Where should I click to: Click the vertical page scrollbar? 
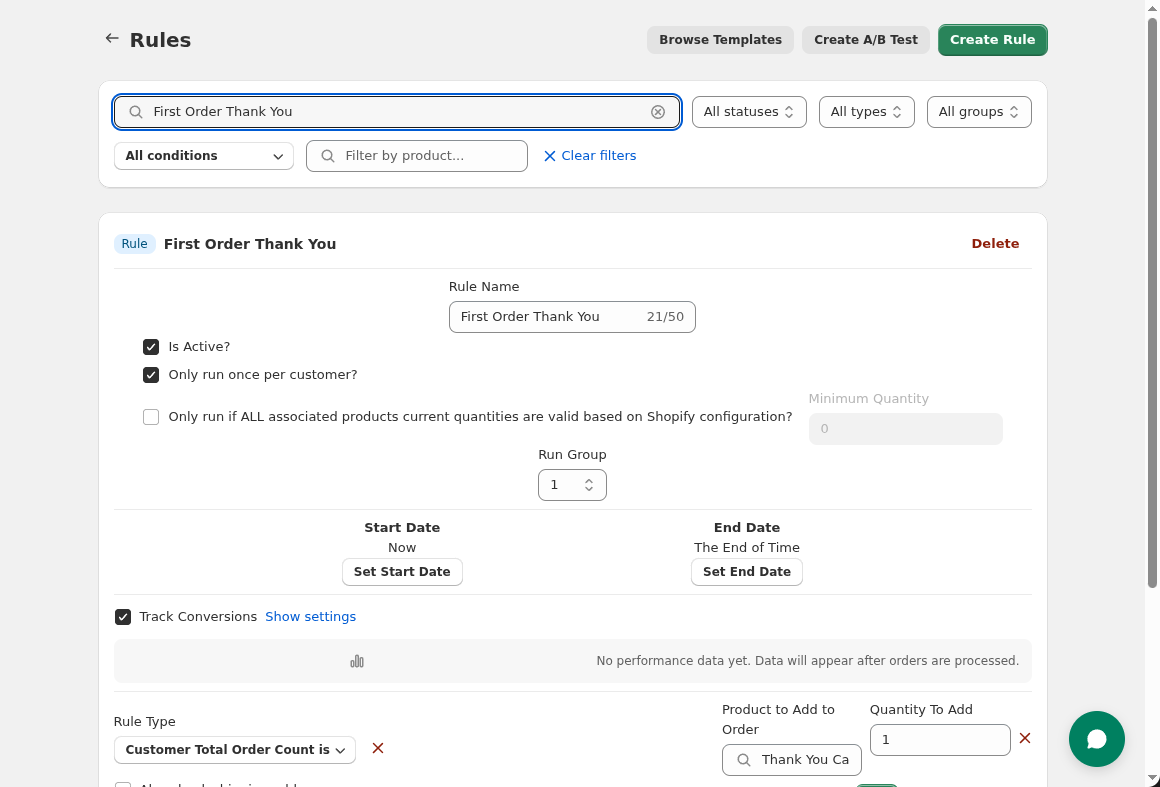click(x=1152, y=303)
